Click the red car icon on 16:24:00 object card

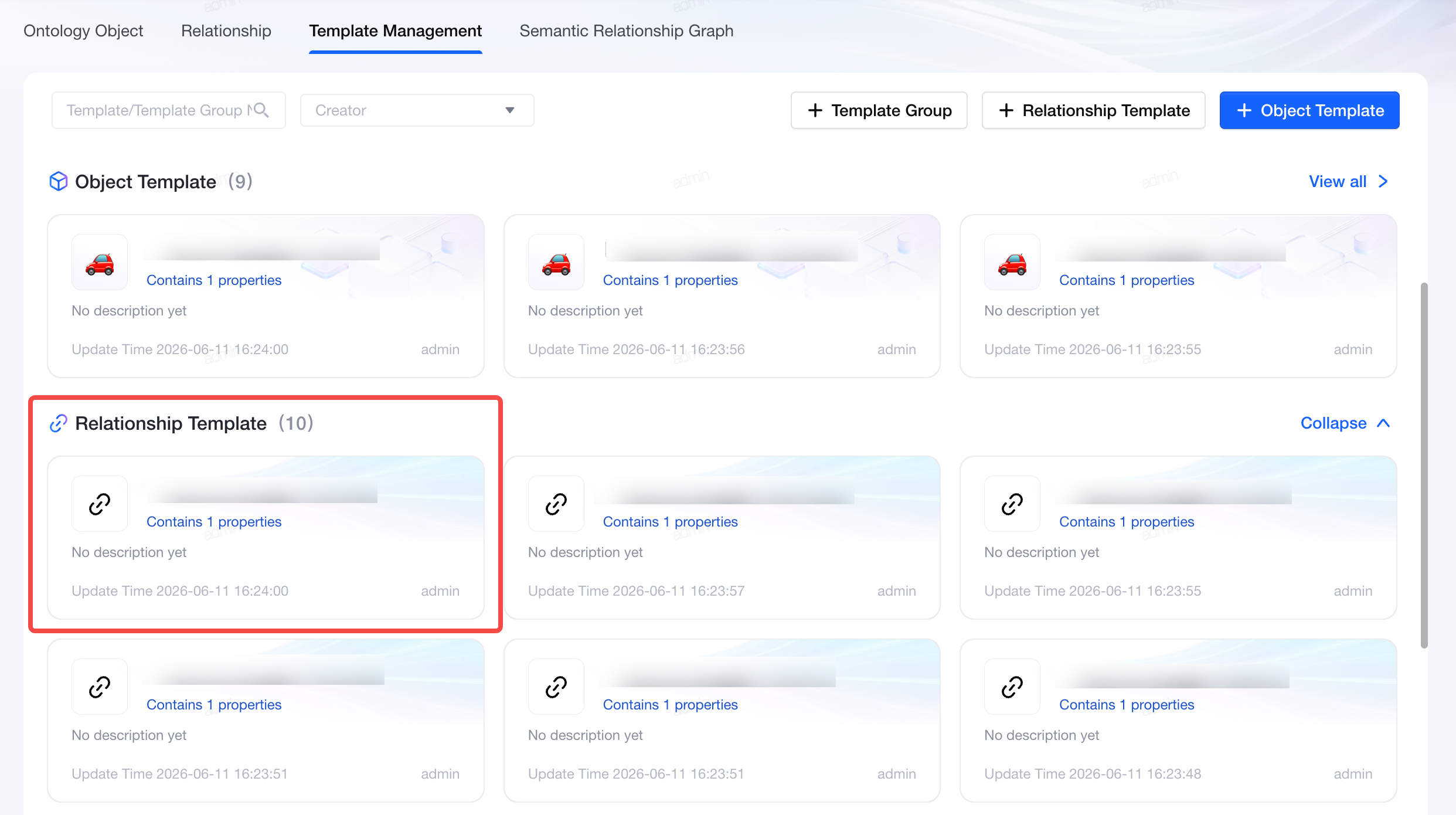click(x=100, y=263)
